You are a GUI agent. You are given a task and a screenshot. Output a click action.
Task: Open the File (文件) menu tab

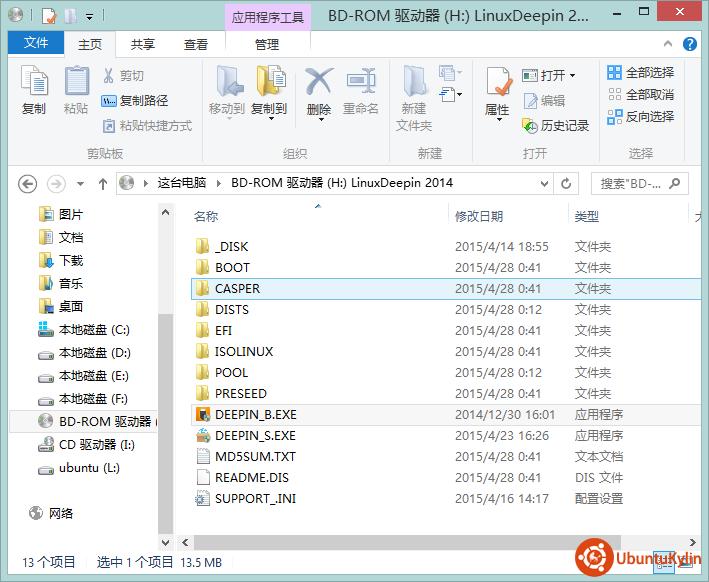point(36,43)
